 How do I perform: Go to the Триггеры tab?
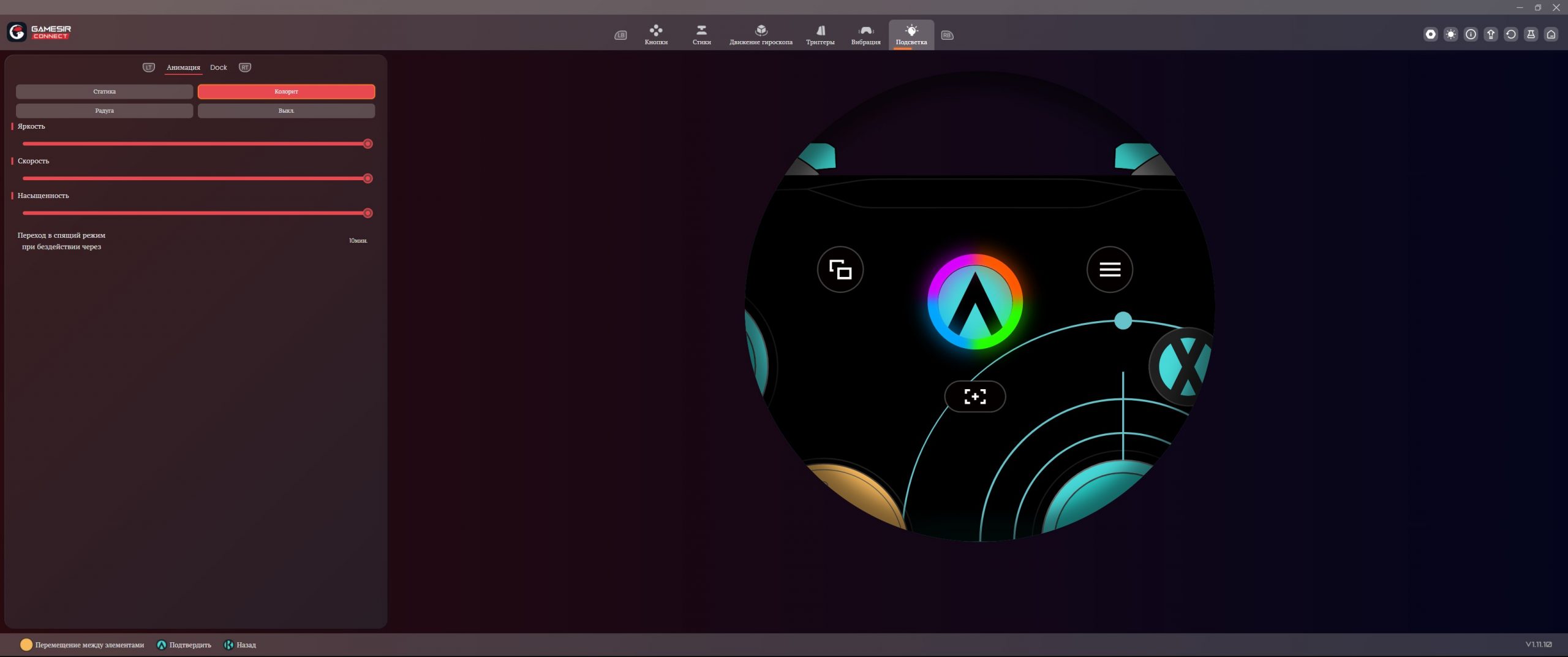point(820,35)
